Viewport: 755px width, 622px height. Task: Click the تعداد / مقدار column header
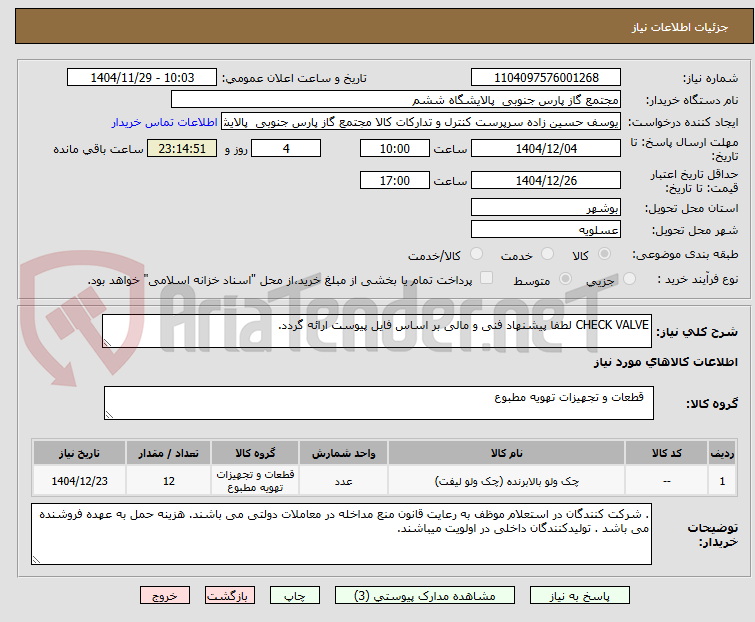(x=169, y=453)
